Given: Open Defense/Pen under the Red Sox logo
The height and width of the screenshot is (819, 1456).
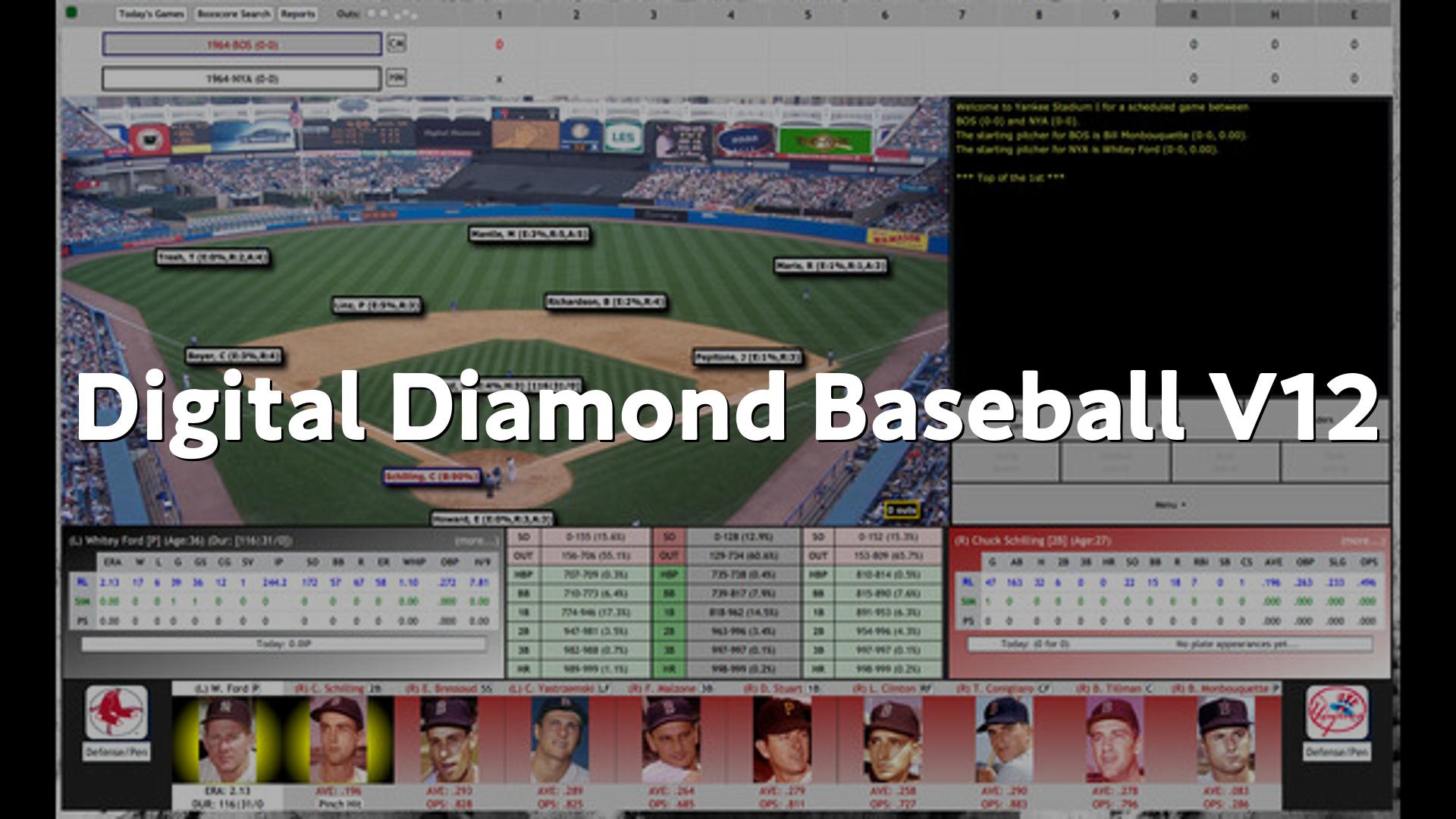Looking at the screenshot, I should (x=117, y=752).
